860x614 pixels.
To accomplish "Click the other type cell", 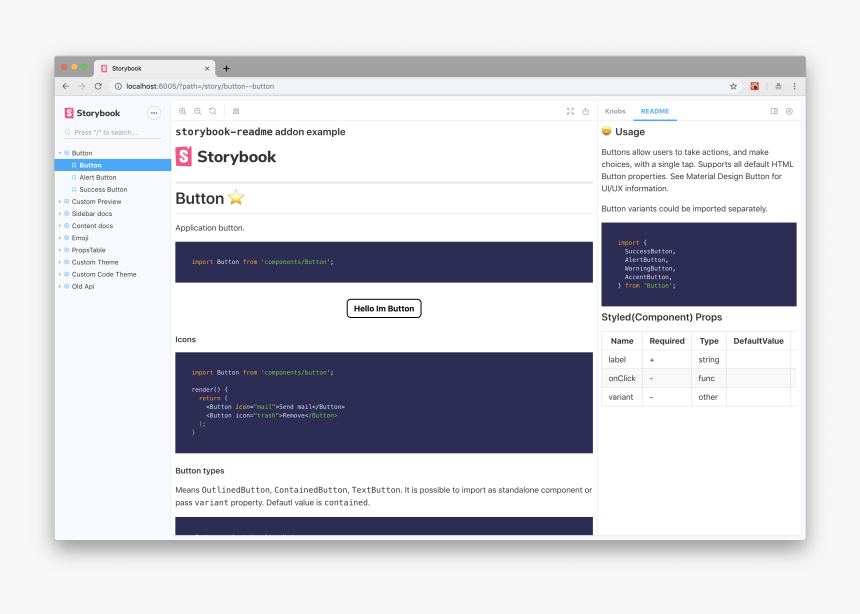I will pos(708,397).
